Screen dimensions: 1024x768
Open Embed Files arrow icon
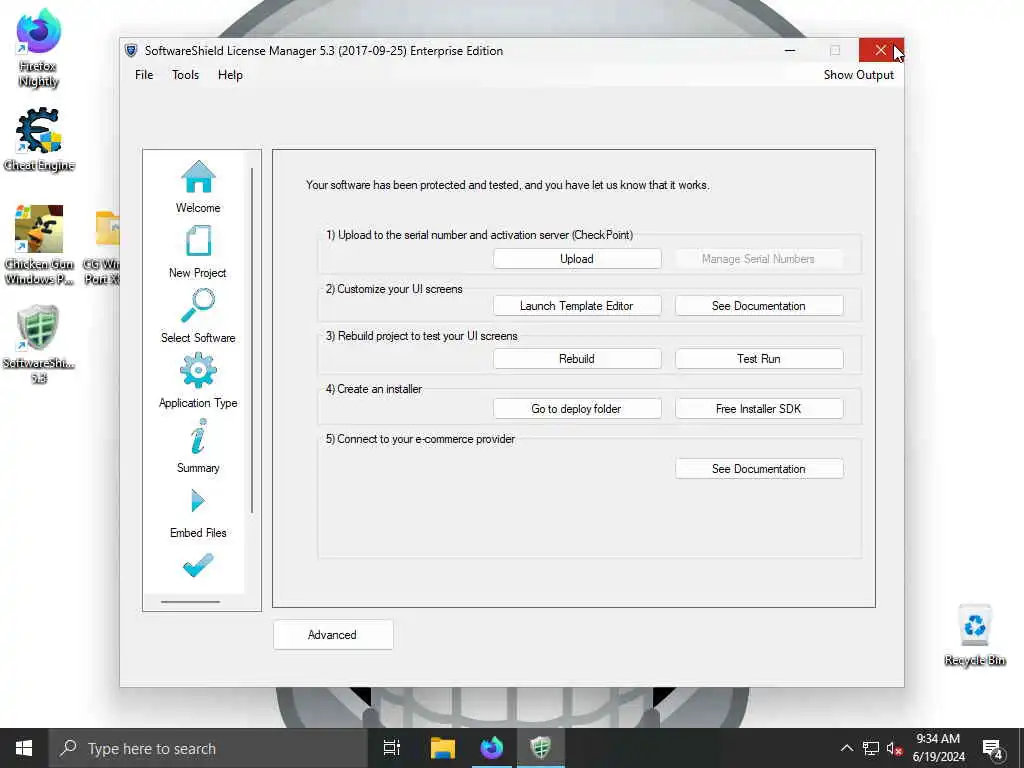coord(198,501)
